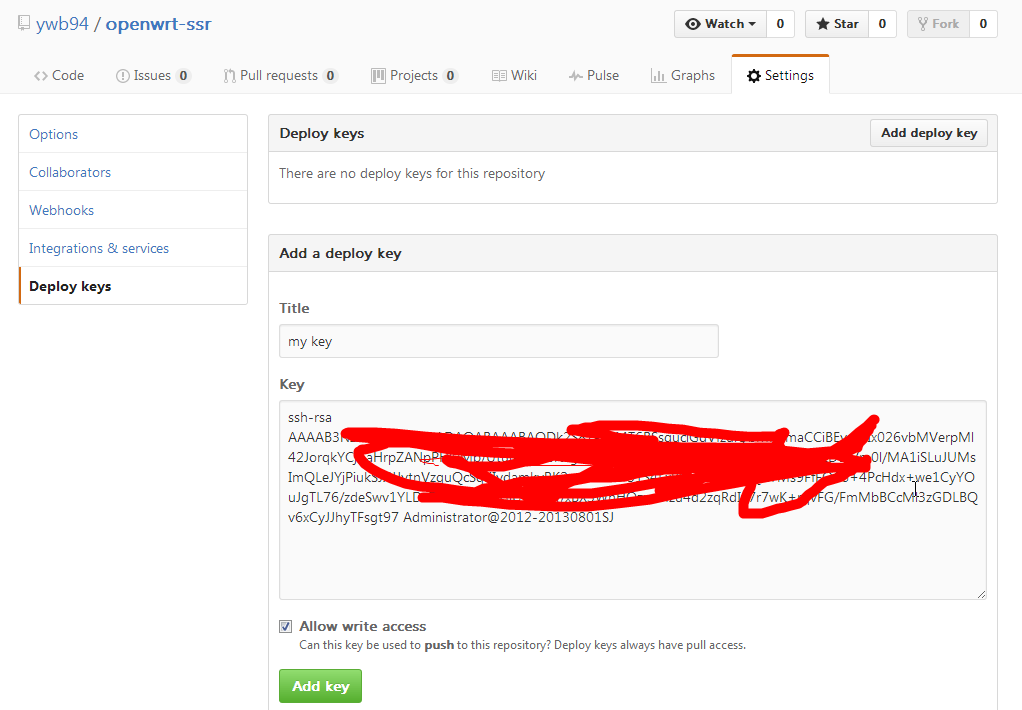The width and height of the screenshot is (1022, 710).
Task: Open Integrations & services sidebar item
Action: [x=133, y=248]
